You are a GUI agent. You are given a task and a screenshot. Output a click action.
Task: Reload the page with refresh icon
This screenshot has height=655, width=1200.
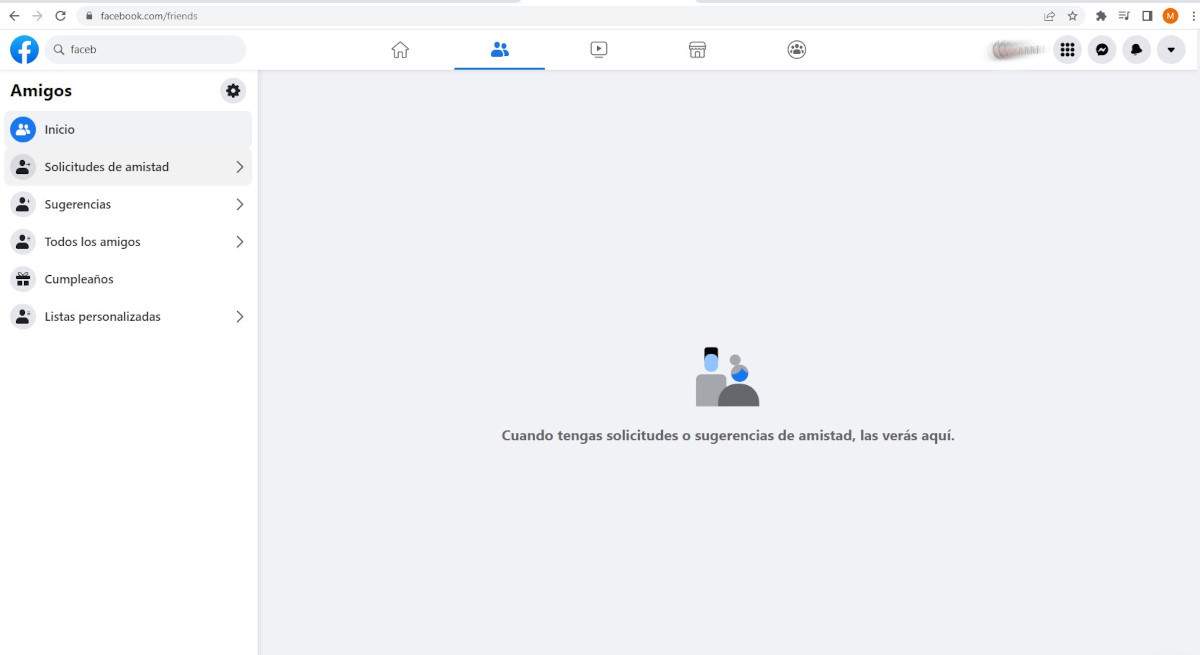[60, 16]
